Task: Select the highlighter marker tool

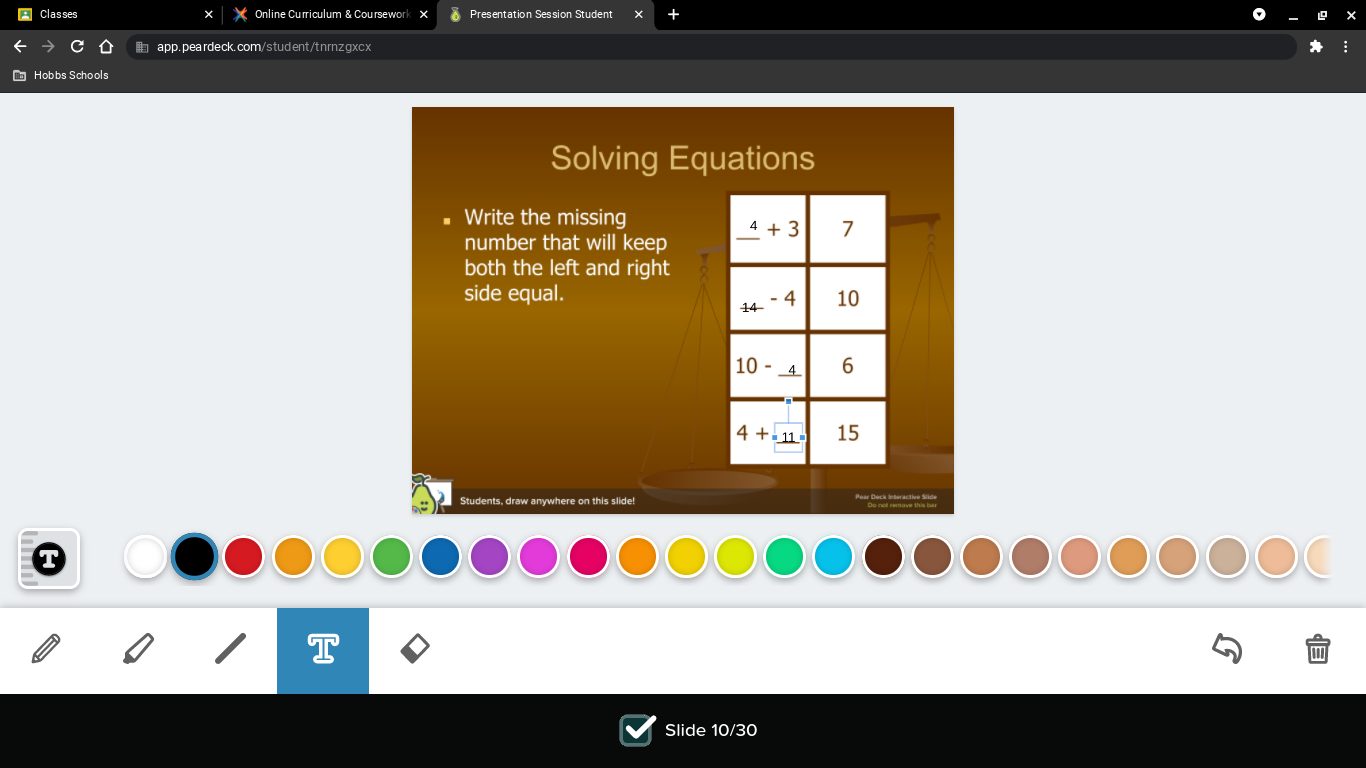Action: pos(138,650)
